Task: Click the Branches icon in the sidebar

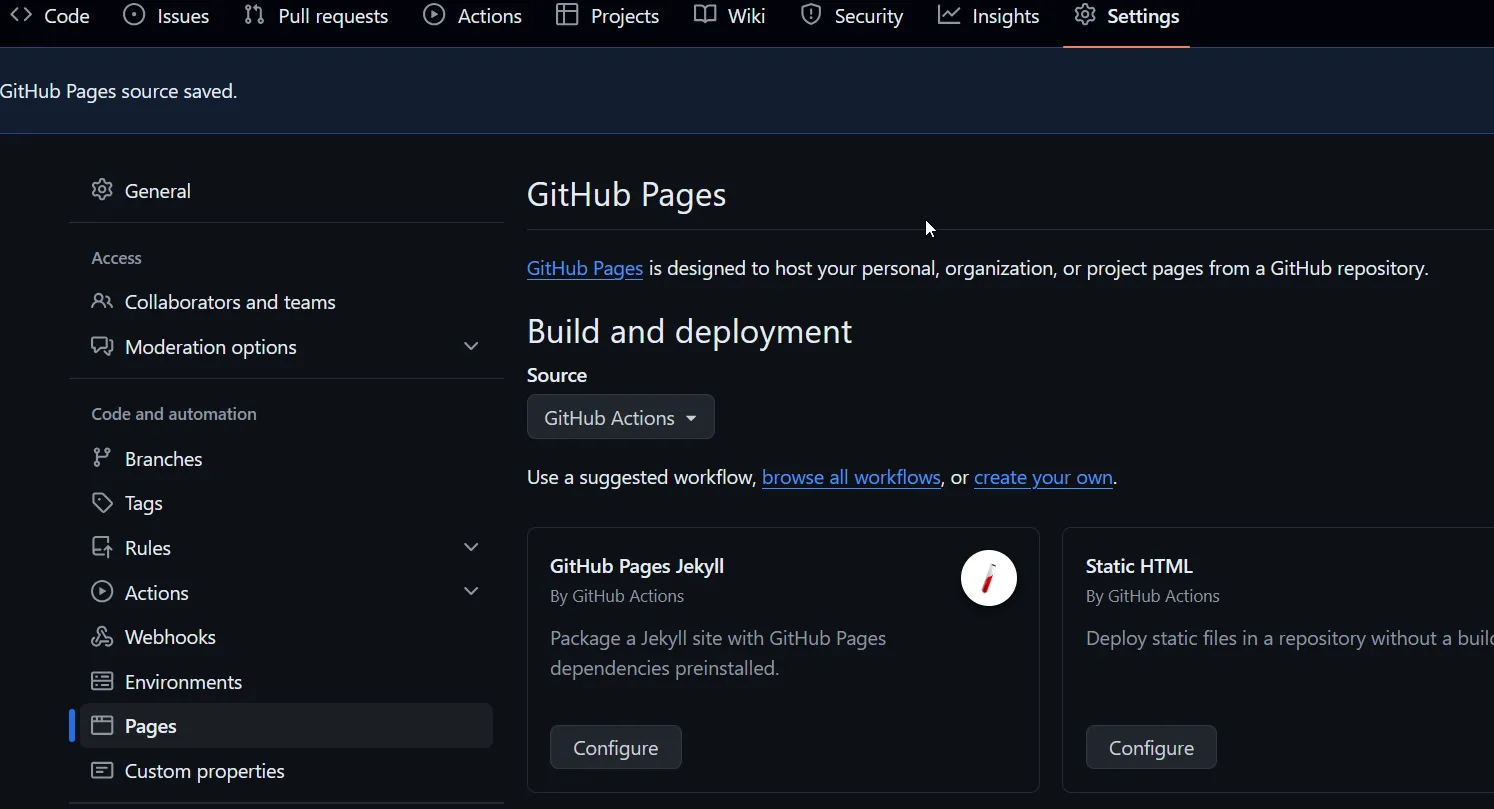Action: [102, 458]
